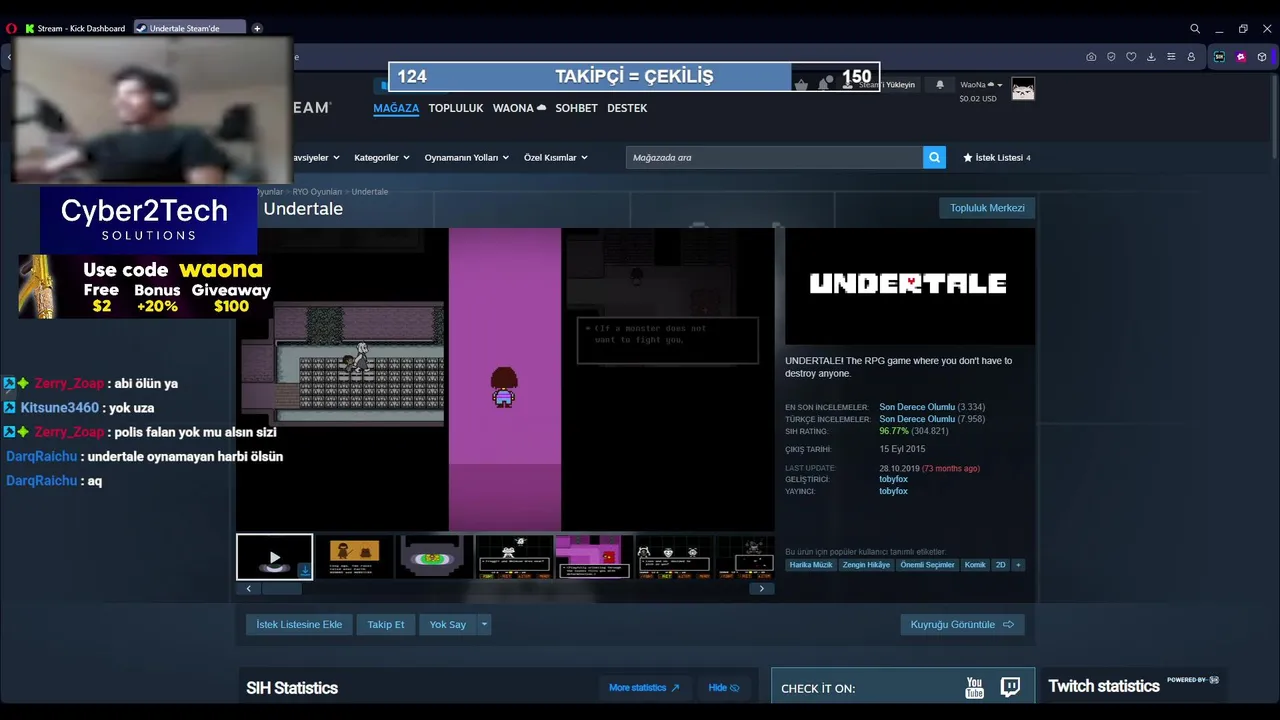Click Kuyruğu Görüntüle button
The width and height of the screenshot is (1280, 720).
(962, 625)
